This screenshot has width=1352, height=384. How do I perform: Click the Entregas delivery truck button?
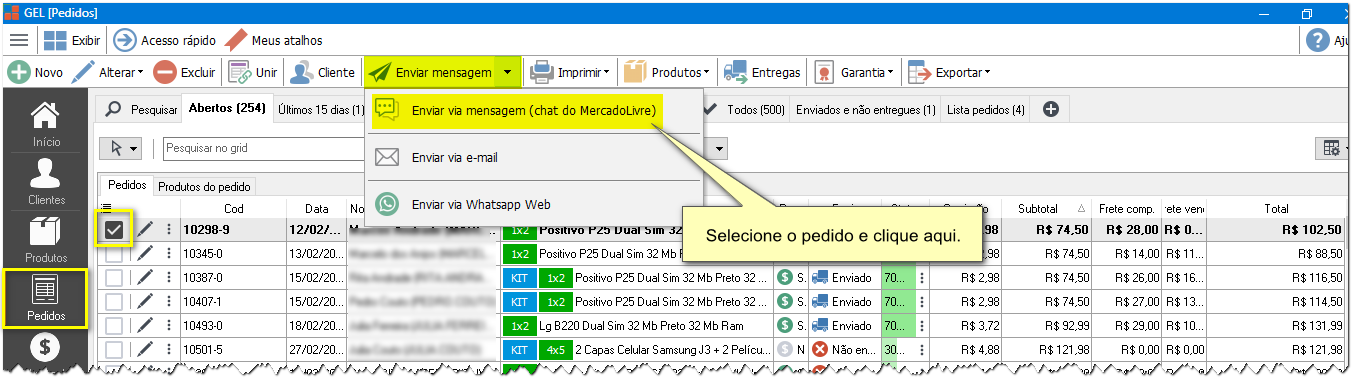[763, 72]
